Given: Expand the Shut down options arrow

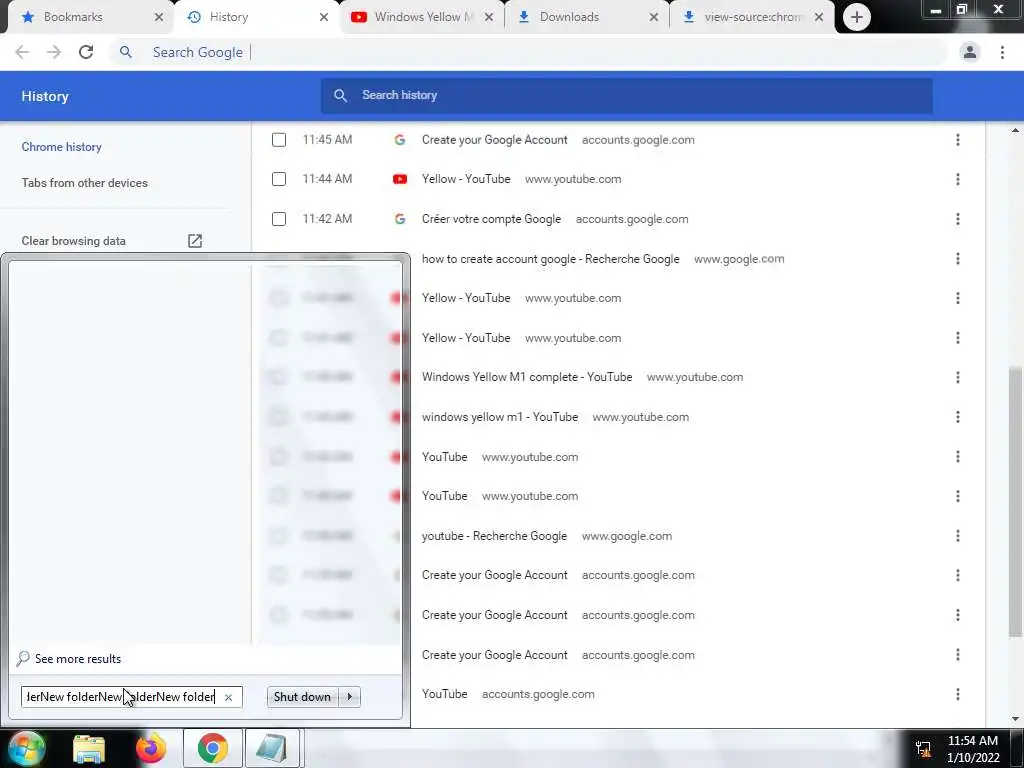Looking at the screenshot, I should click(x=349, y=697).
